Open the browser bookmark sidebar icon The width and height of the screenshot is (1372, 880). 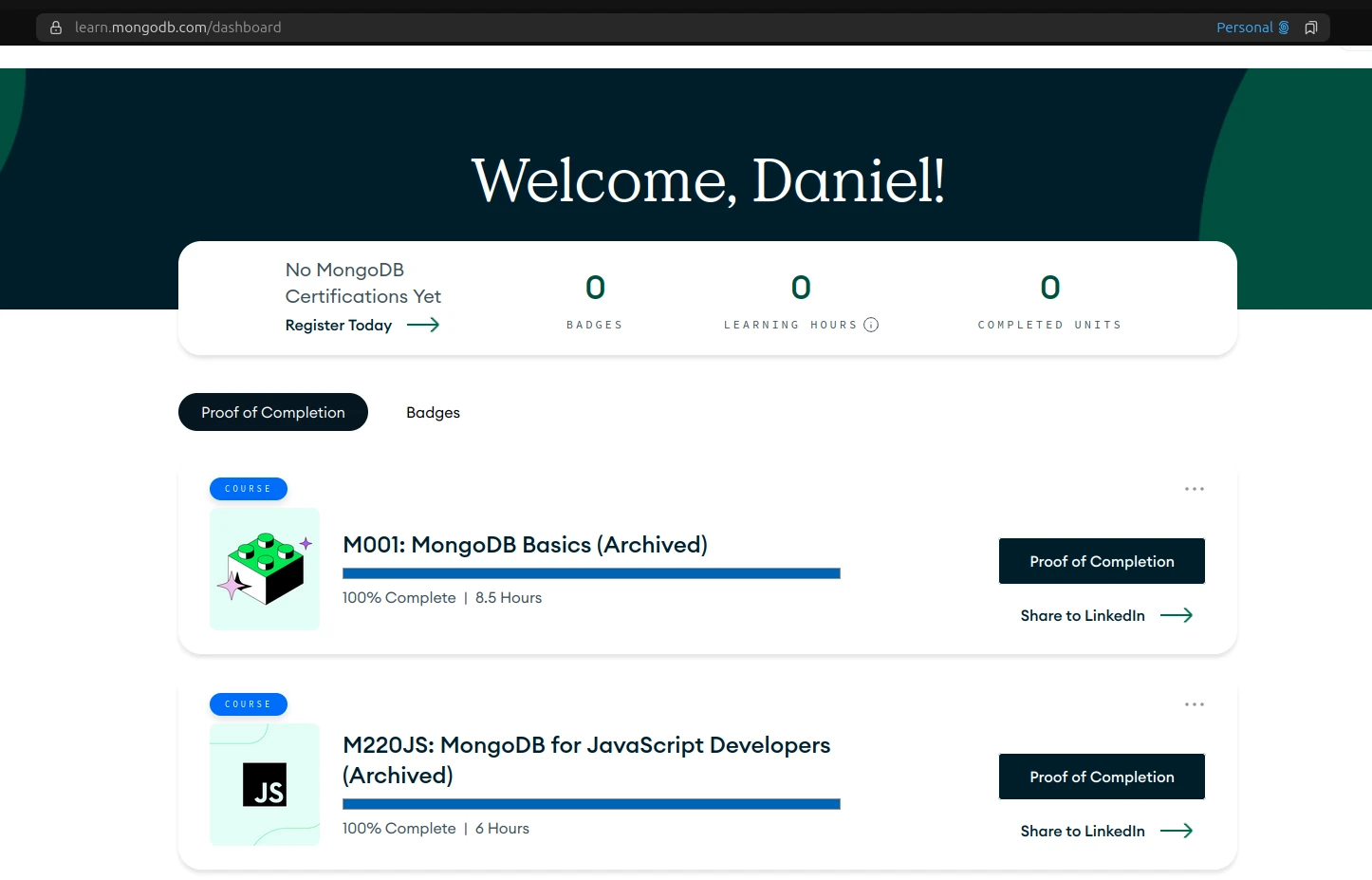coord(1311,28)
